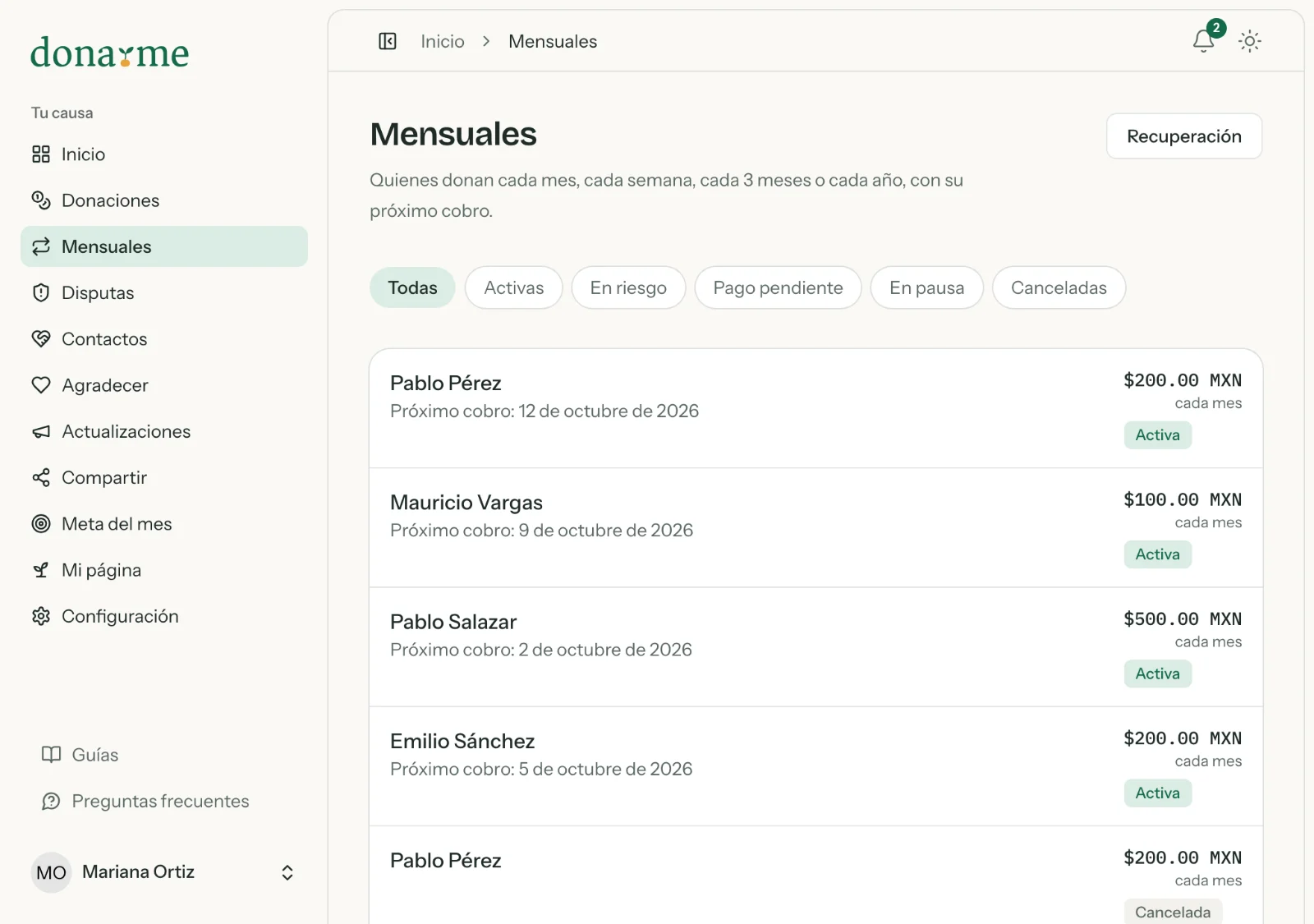Click Mensuales breadcrumb current page
This screenshot has width=1314, height=924.
tap(553, 41)
